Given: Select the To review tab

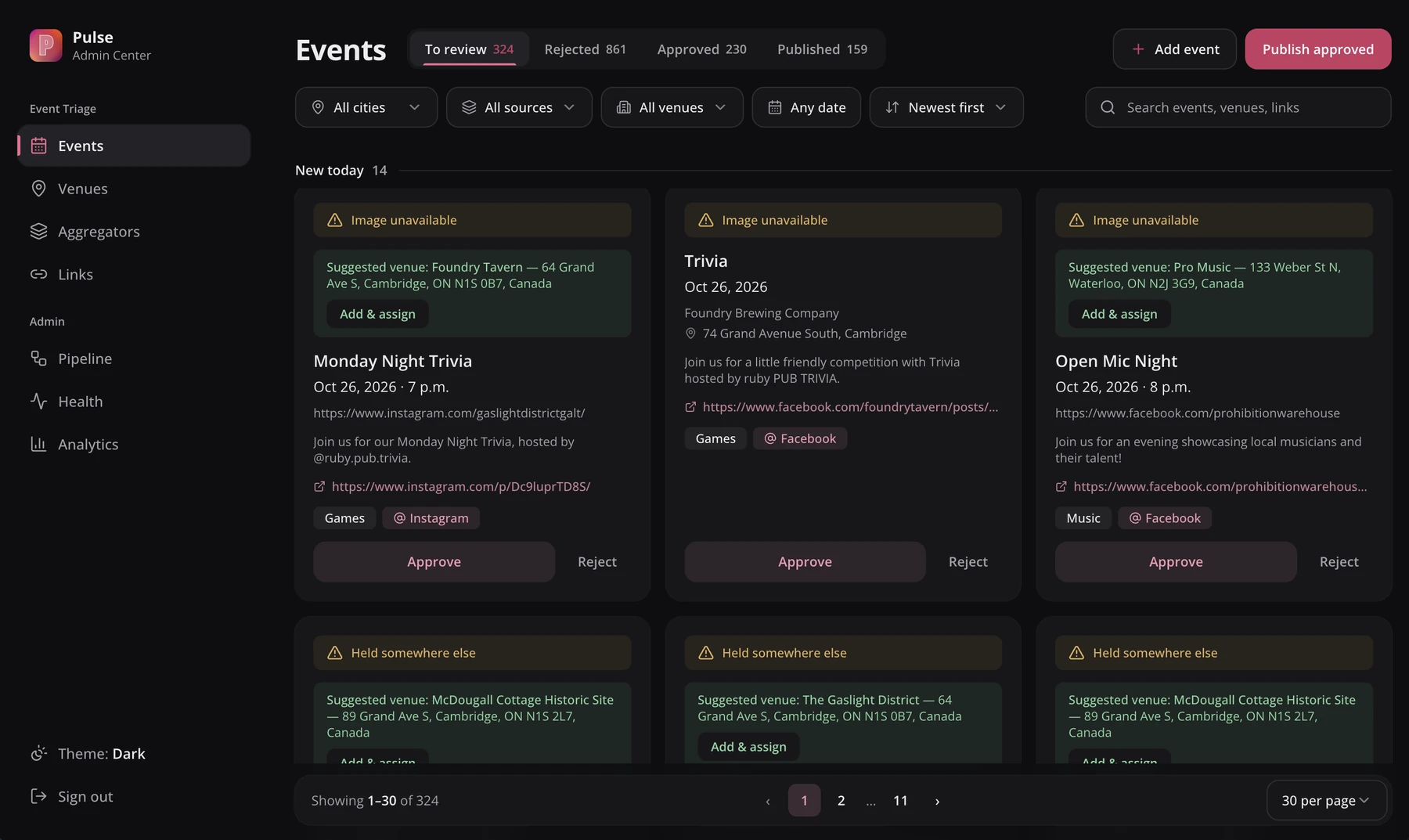Looking at the screenshot, I should [x=469, y=49].
